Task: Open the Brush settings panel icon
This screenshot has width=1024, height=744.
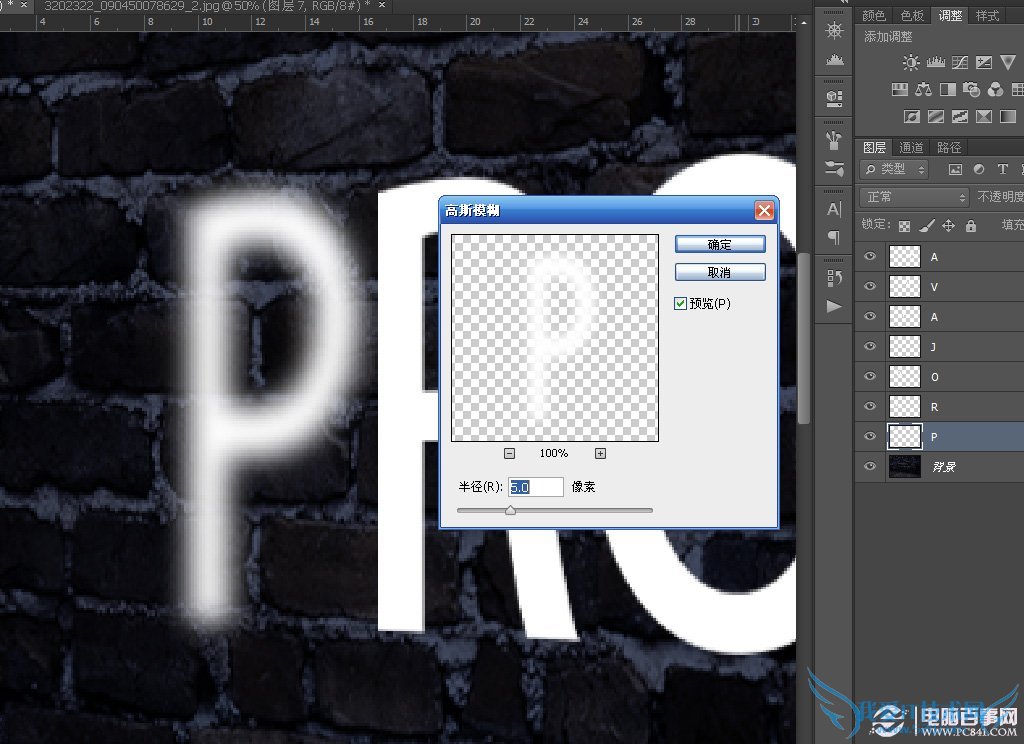Action: [x=834, y=168]
